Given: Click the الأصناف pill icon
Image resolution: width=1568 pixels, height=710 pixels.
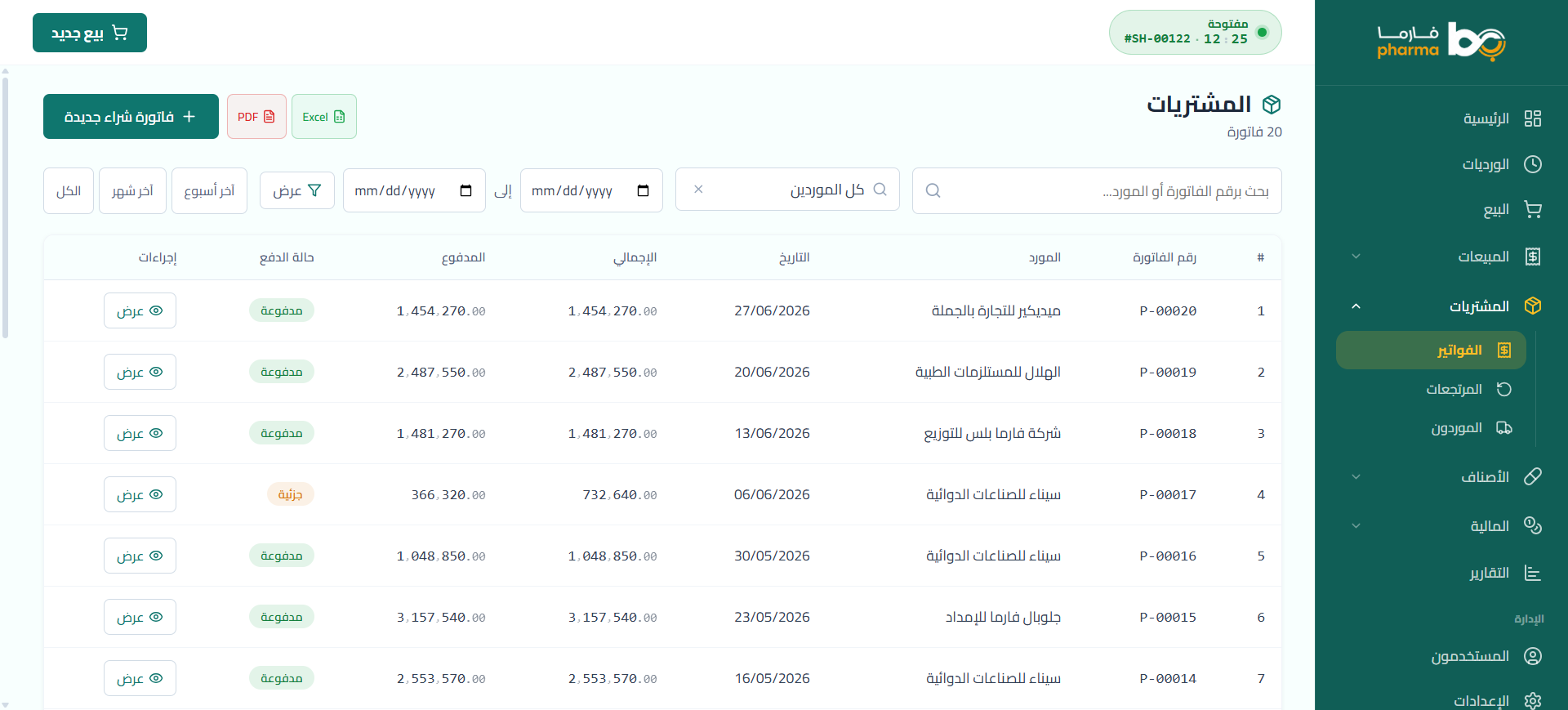Looking at the screenshot, I should click(1533, 476).
